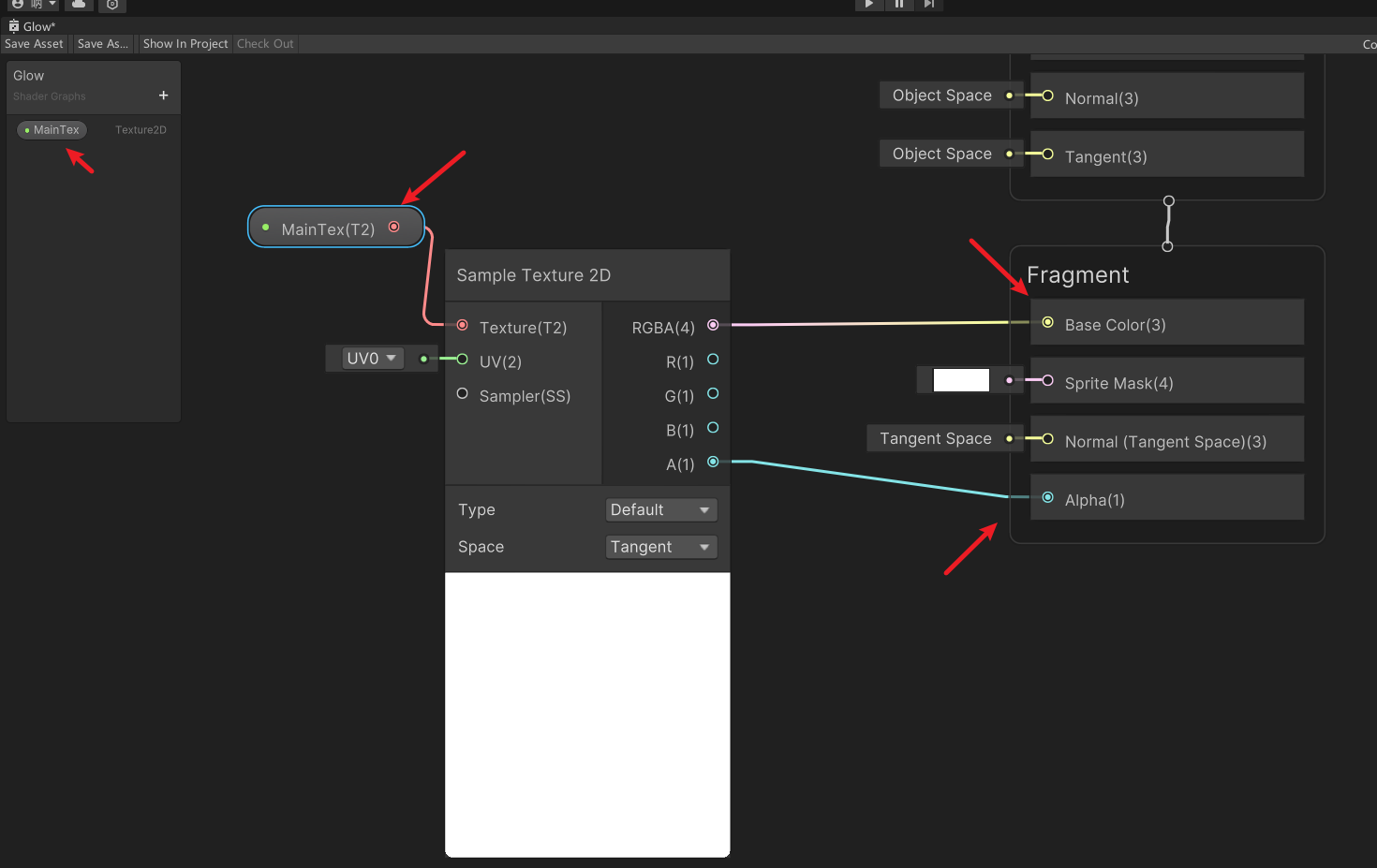Click Shader Graphs subtitle in blackboard
This screenshot has width=1377, height=868.
click(x=49, y=96)
